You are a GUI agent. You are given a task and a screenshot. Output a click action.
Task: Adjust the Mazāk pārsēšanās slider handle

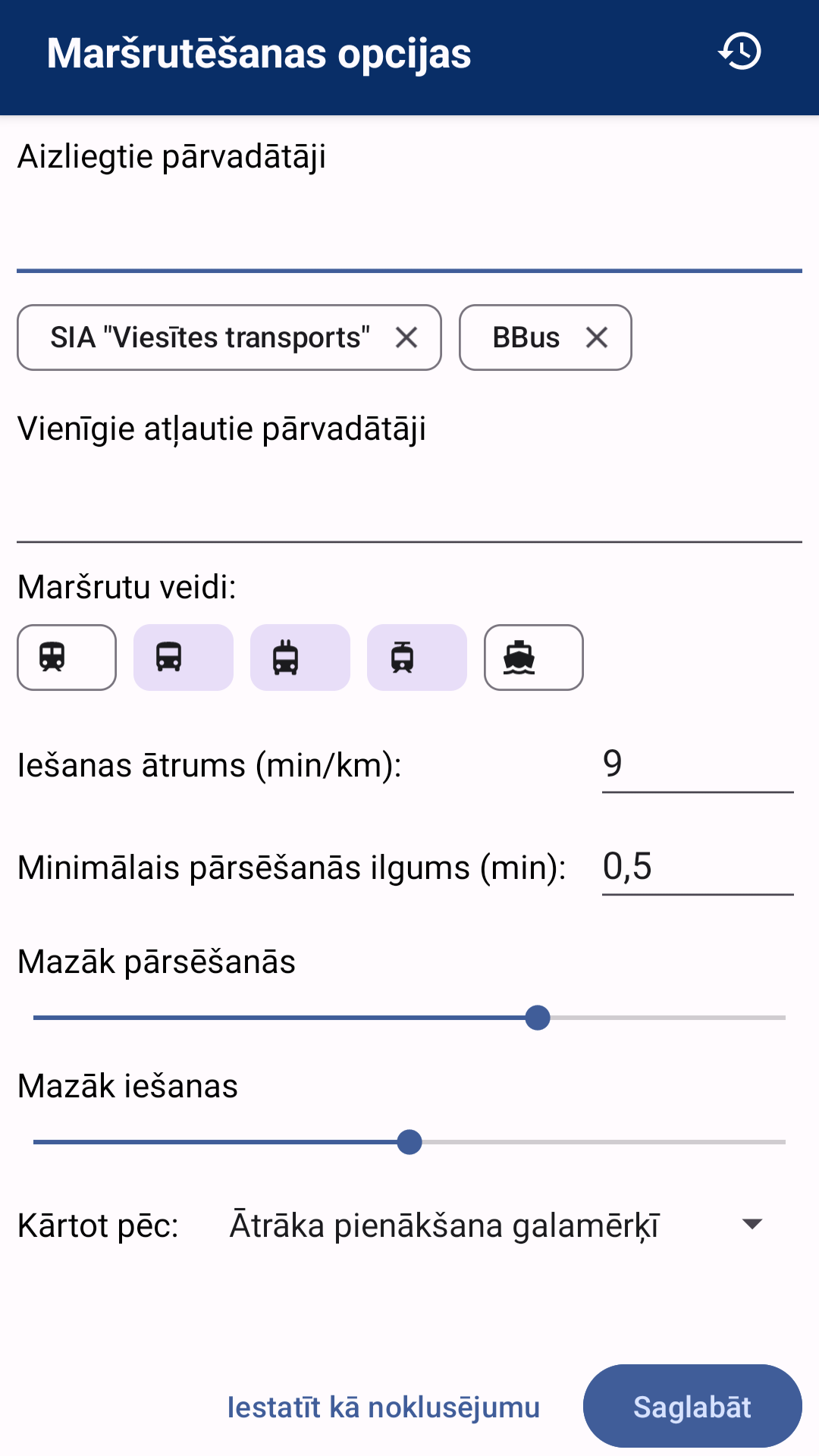538,1018
